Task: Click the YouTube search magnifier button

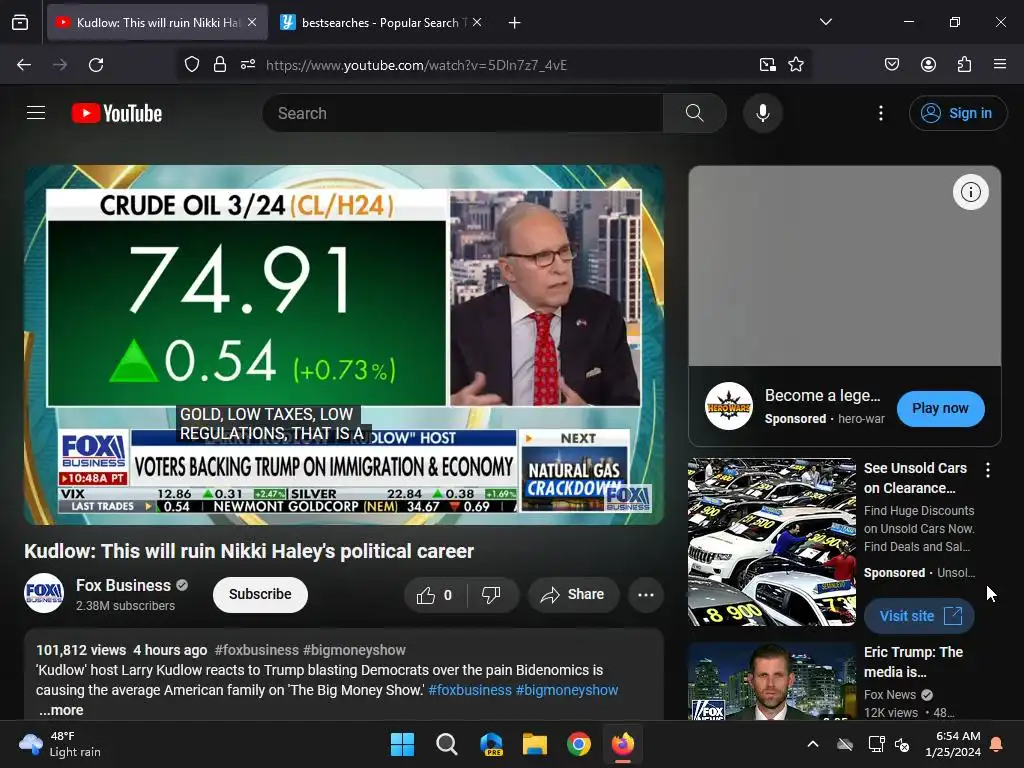Action: tap(695, 113)
